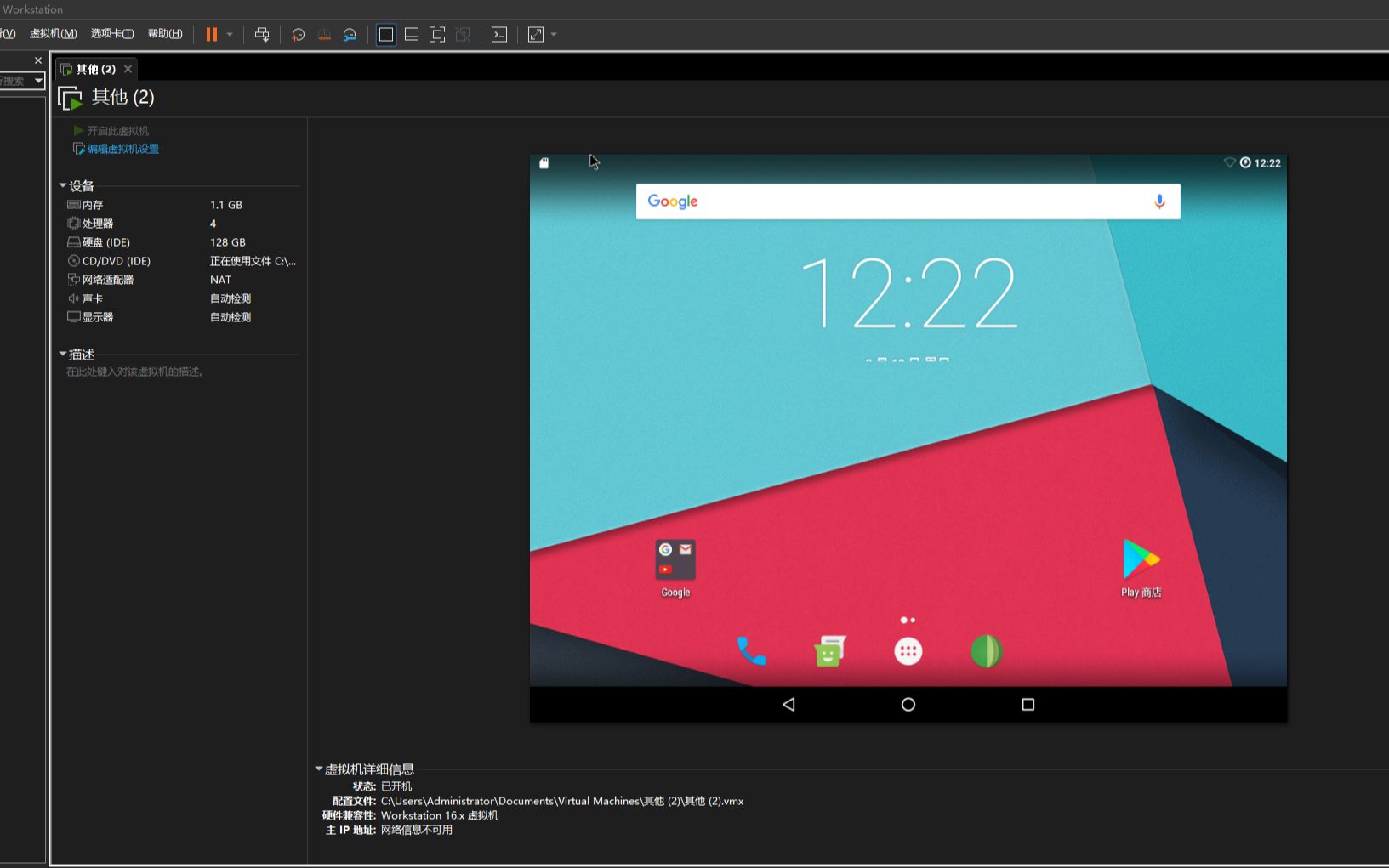Tap the Android home navigation button
Image resolution: width=1389 pixels, height=868 pixels.
point(908,704)
